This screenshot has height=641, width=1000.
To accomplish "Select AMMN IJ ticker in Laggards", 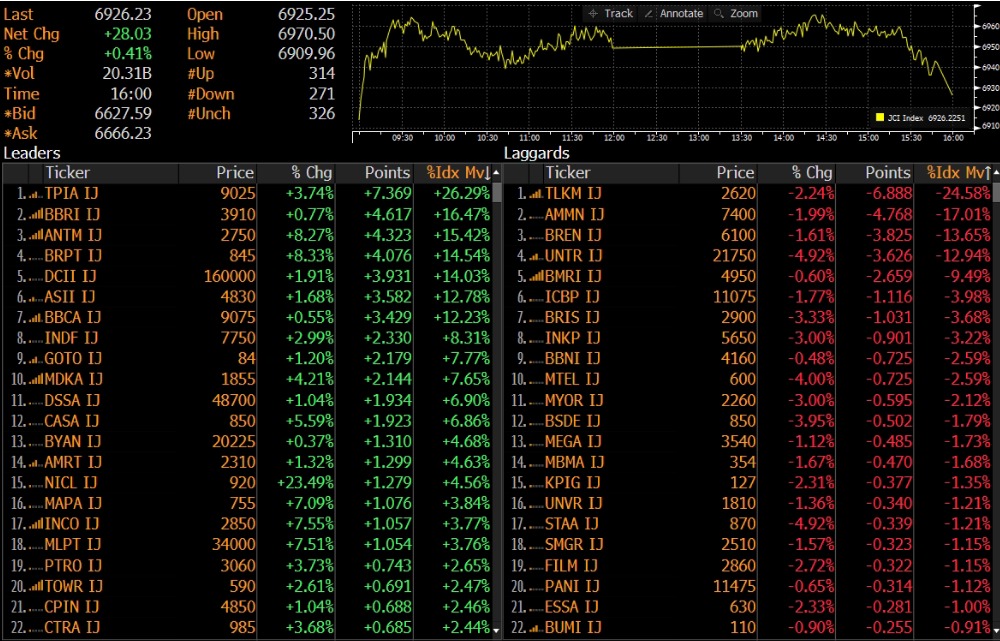I will click(574, 214).
